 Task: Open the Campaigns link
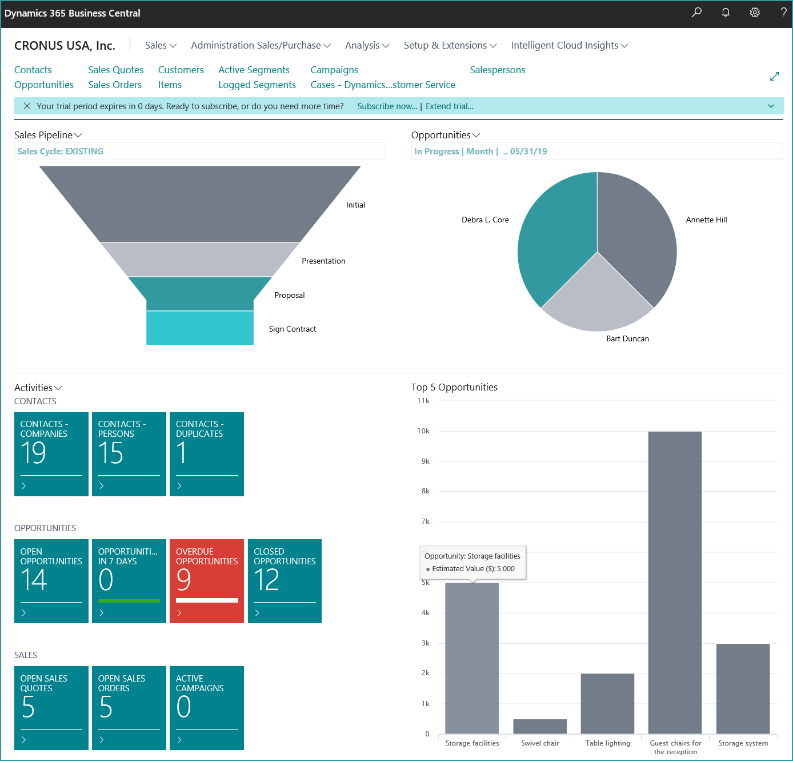[334, 70]
